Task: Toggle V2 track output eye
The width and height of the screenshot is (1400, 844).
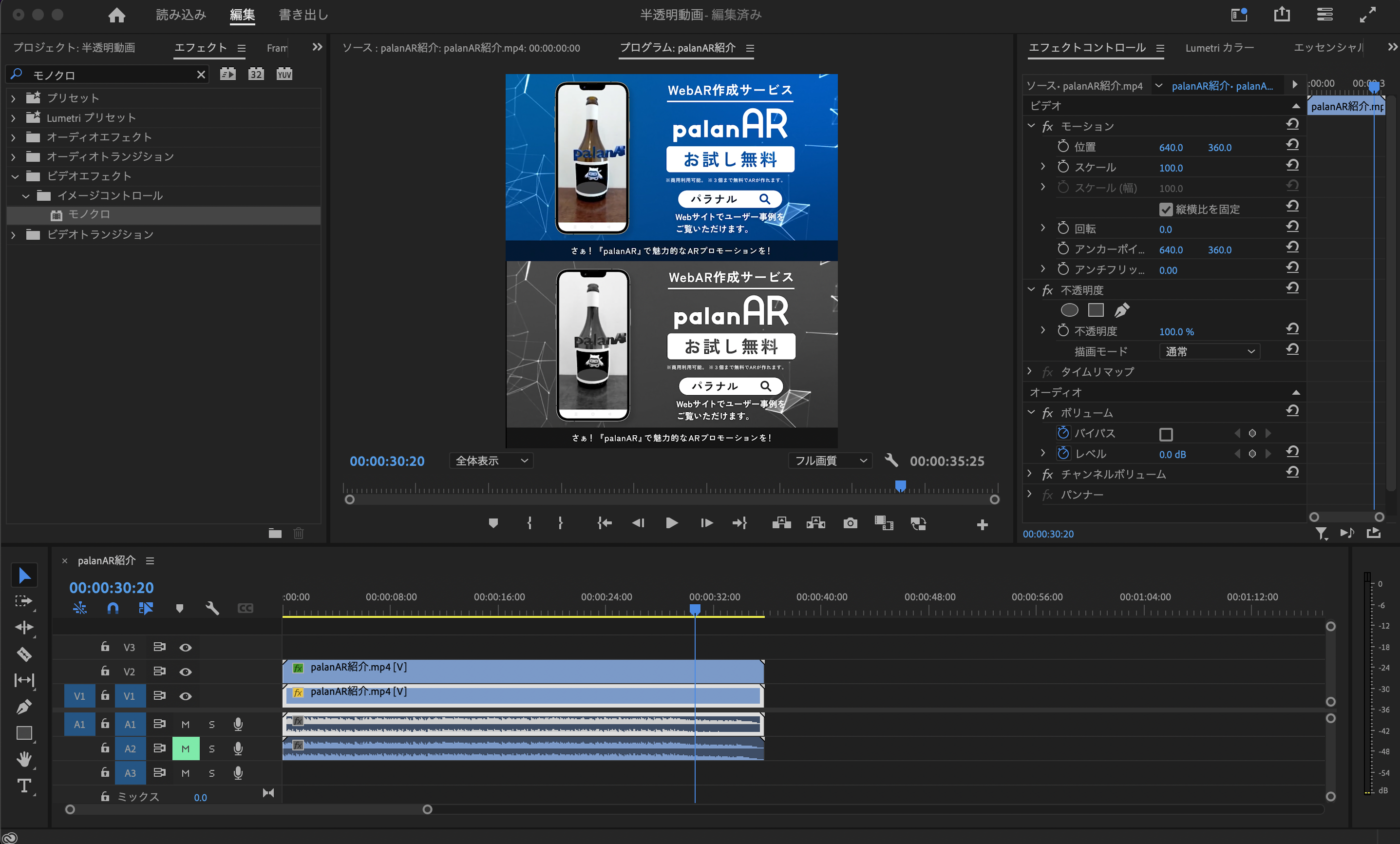Action: coord(185,672)
